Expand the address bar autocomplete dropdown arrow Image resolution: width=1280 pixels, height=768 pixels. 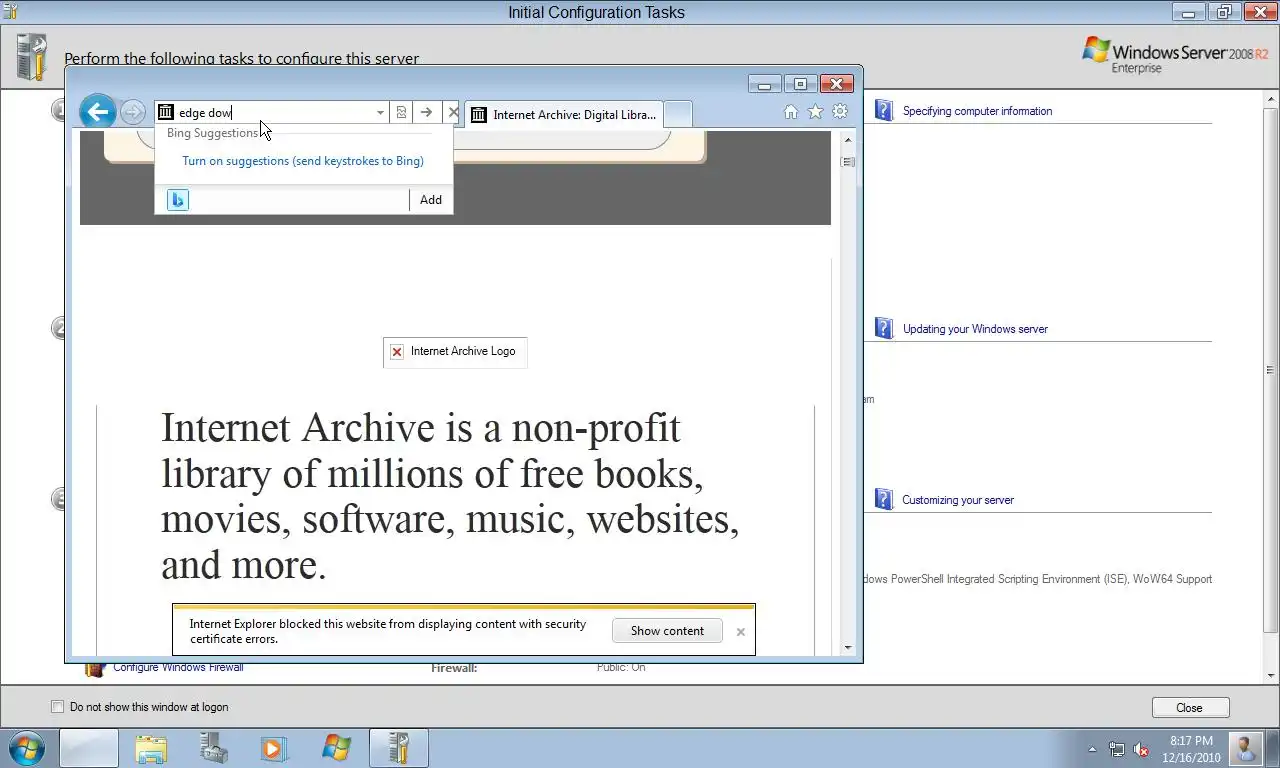point(380,113)
